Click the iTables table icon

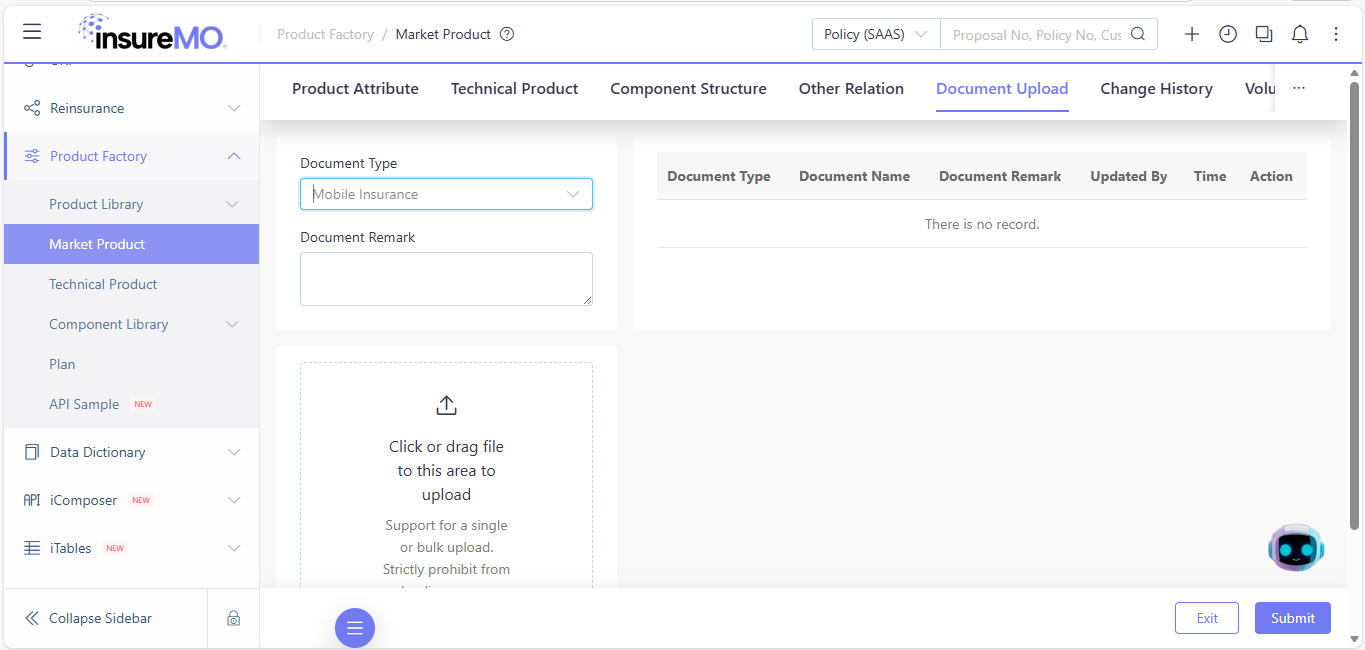click(x=32, y=548)
